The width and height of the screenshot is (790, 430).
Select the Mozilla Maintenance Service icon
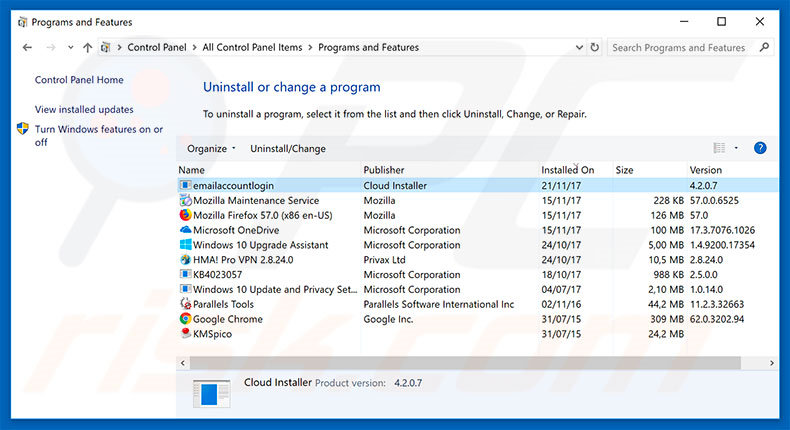[185, 200]
